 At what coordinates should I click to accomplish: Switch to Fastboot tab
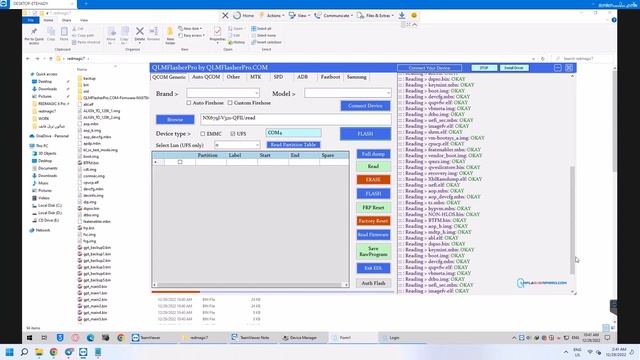(330, 77)
